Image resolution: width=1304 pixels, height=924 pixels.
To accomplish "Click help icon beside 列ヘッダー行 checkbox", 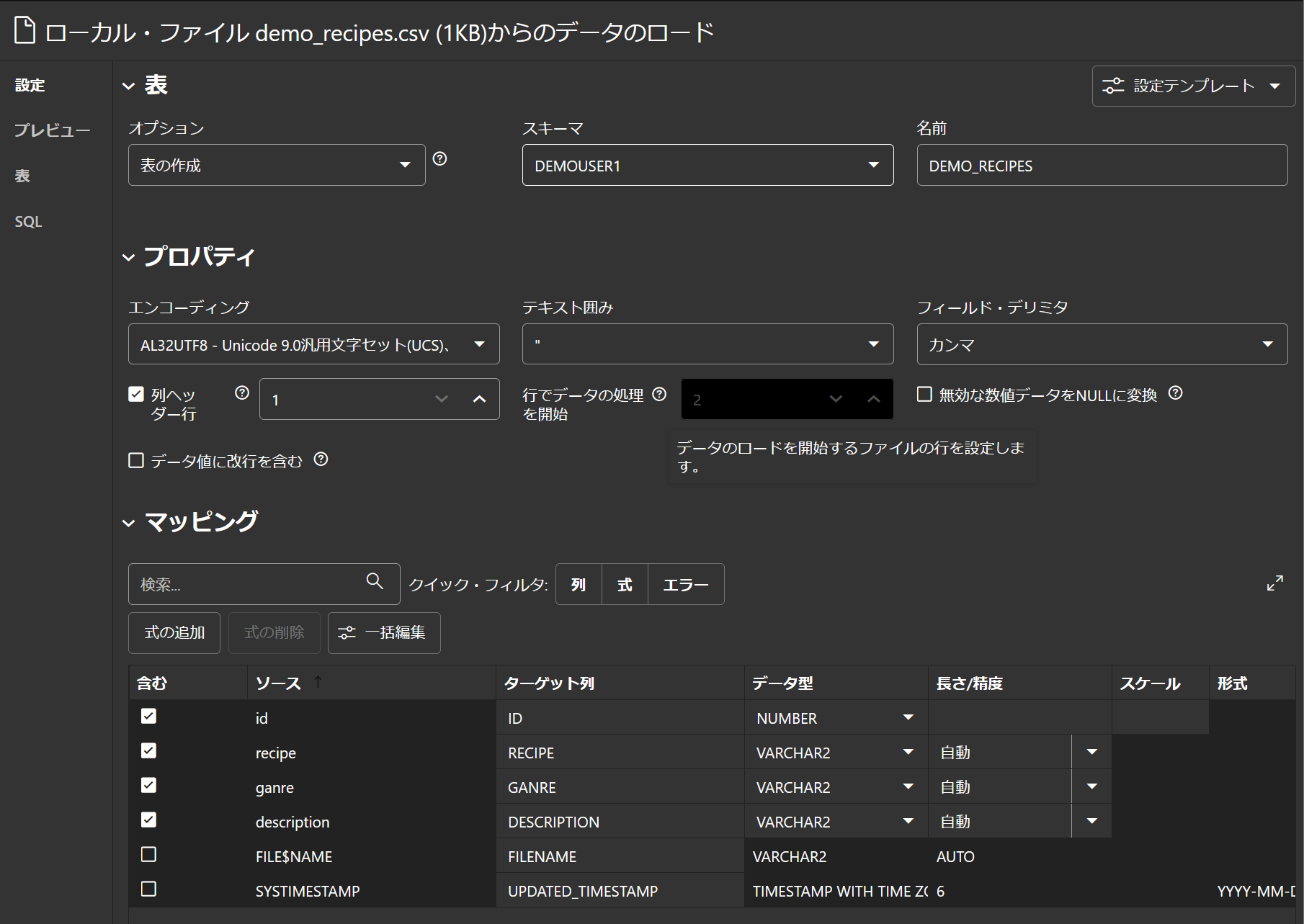I will tap(242, 393).
